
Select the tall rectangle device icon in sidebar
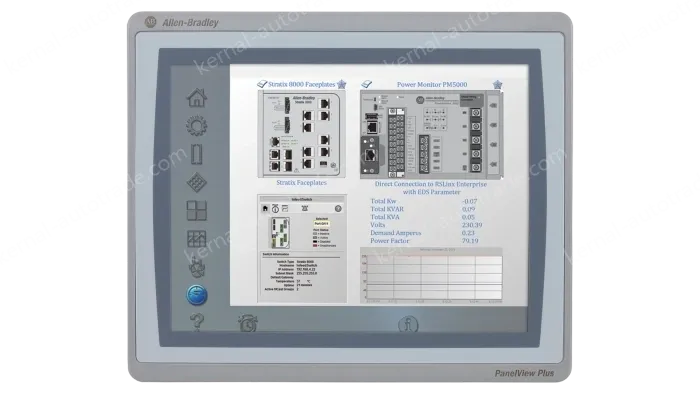196,154
